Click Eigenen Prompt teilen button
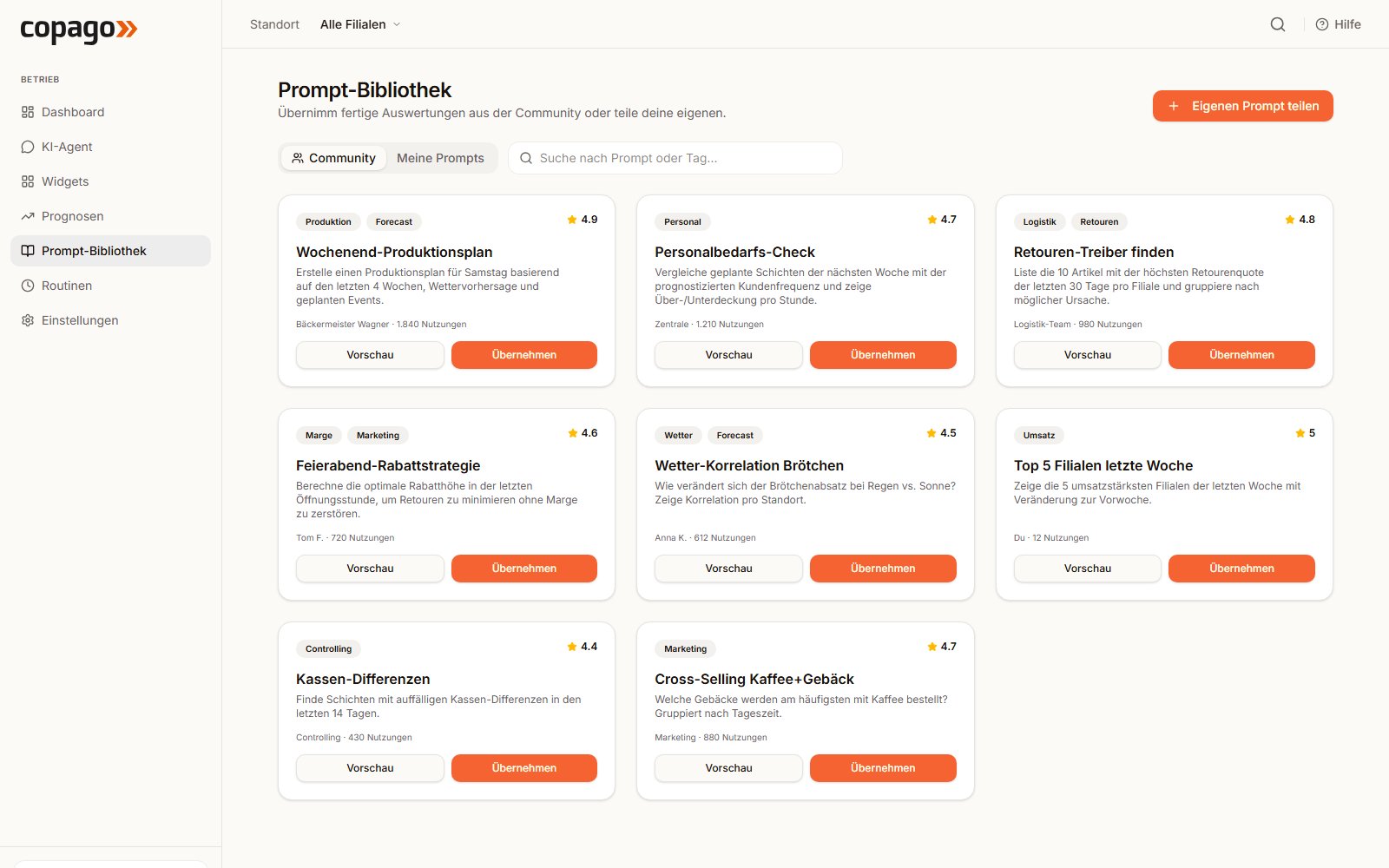This screenshot has width=1389, height=868. (x=1242, y=106)
